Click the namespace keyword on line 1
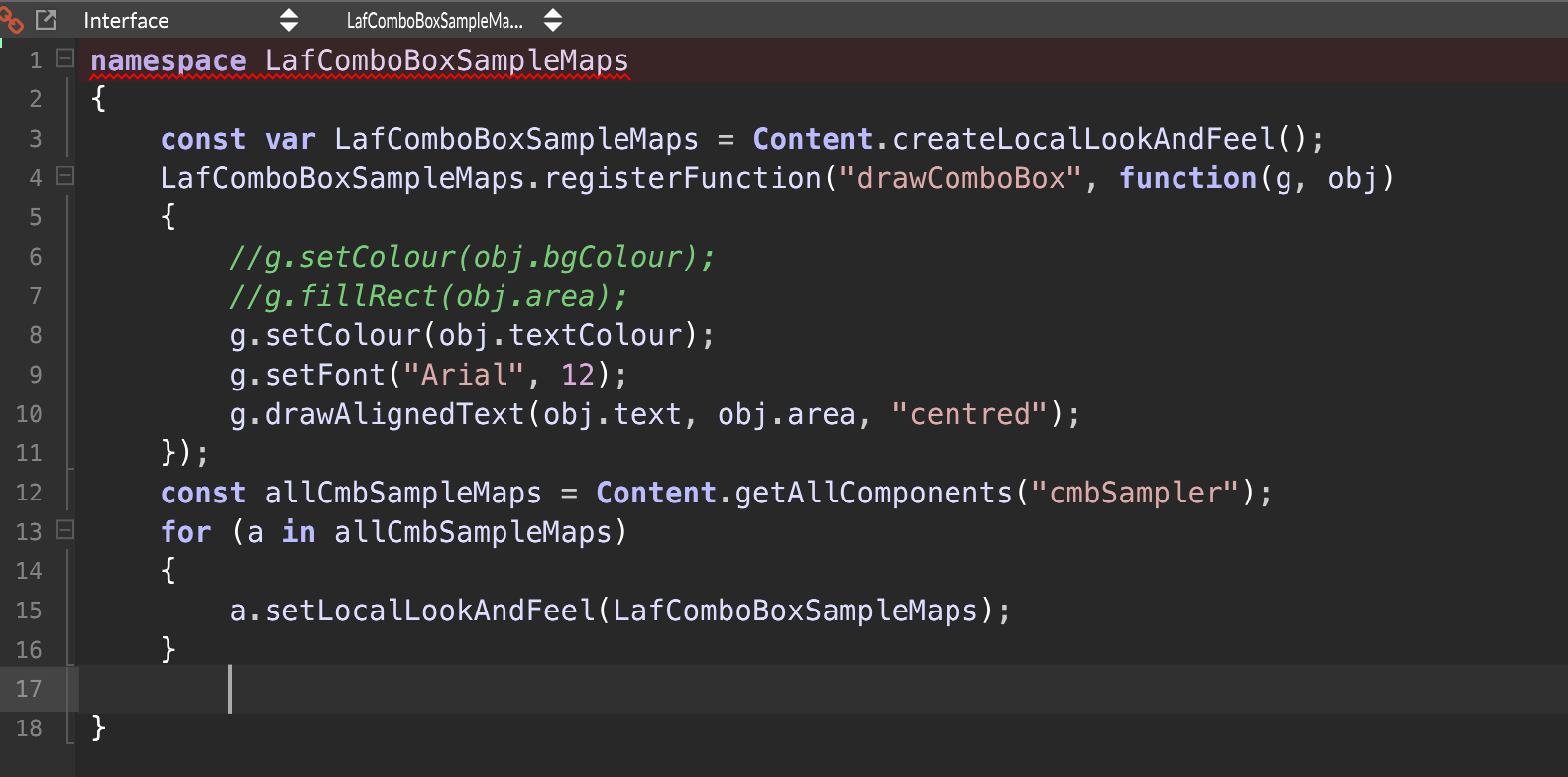This screenshot has width=1568, height=777. click(168, 61)
